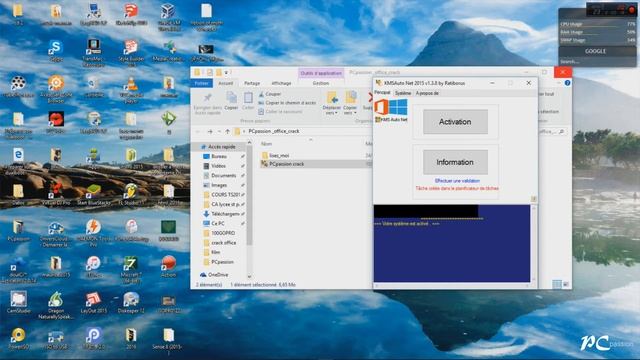The image size is (640, 360).
Task: Click the Information button in KMSAuto
Action: tap(455, 162)
